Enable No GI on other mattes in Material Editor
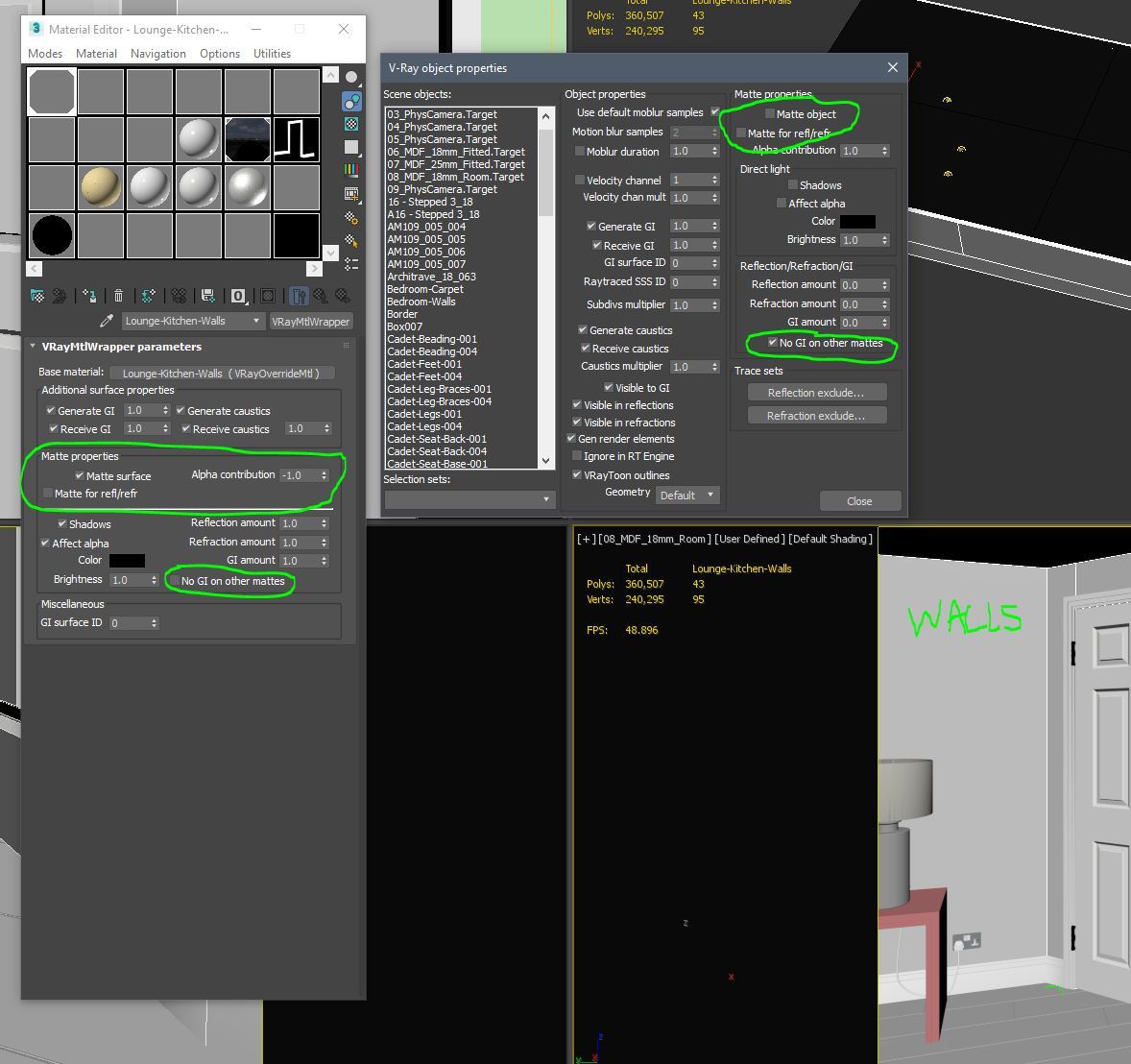Image resolution: width=1131 pixels, height=1064 pixels. 174,581
